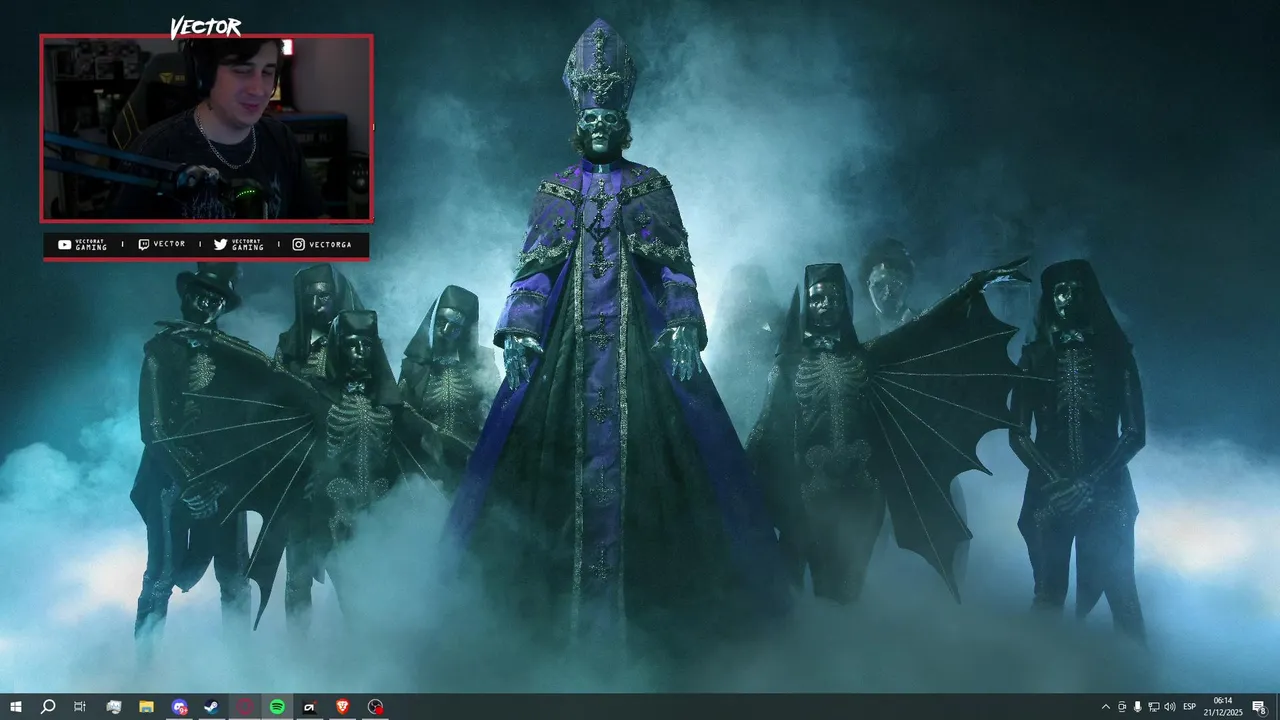
Task: Open File Explorer from the taskbar
Action: 146,707
